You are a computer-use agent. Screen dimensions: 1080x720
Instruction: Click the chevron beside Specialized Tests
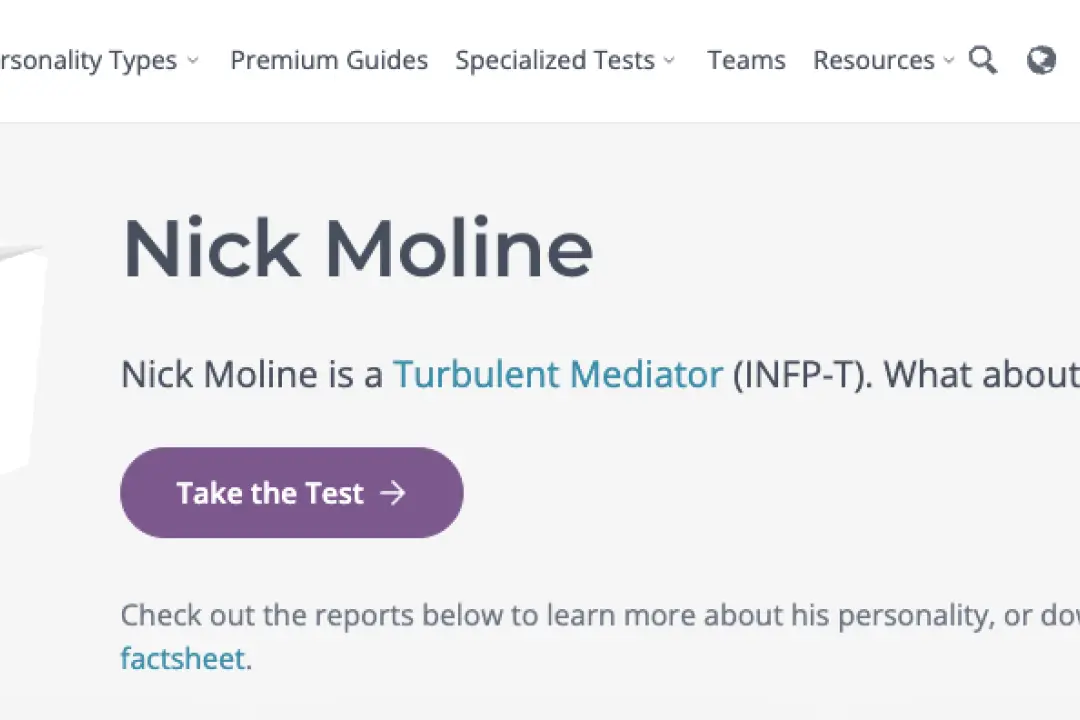click(x=668, y=62)
